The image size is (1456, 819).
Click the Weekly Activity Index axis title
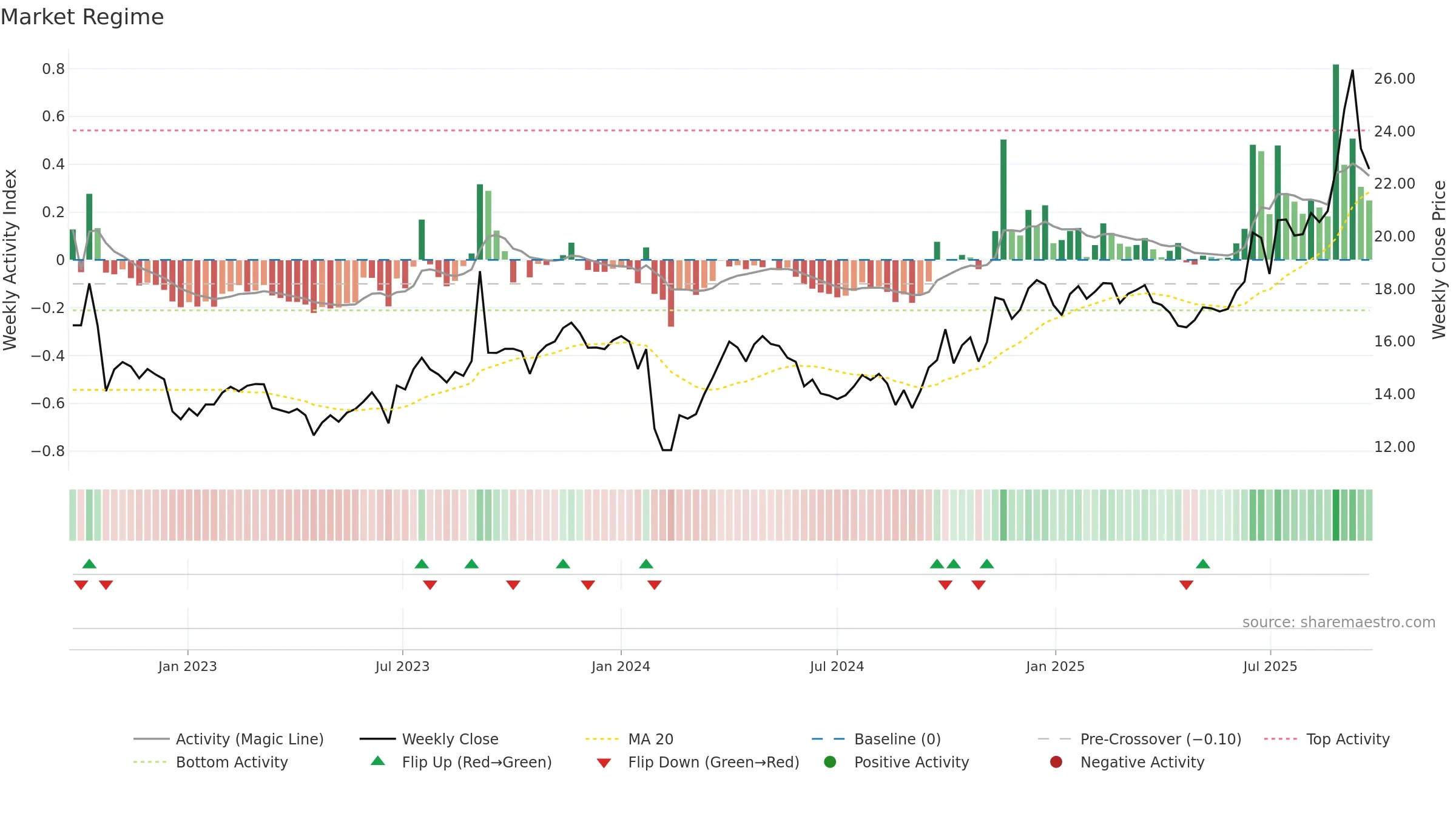point(10,260)
